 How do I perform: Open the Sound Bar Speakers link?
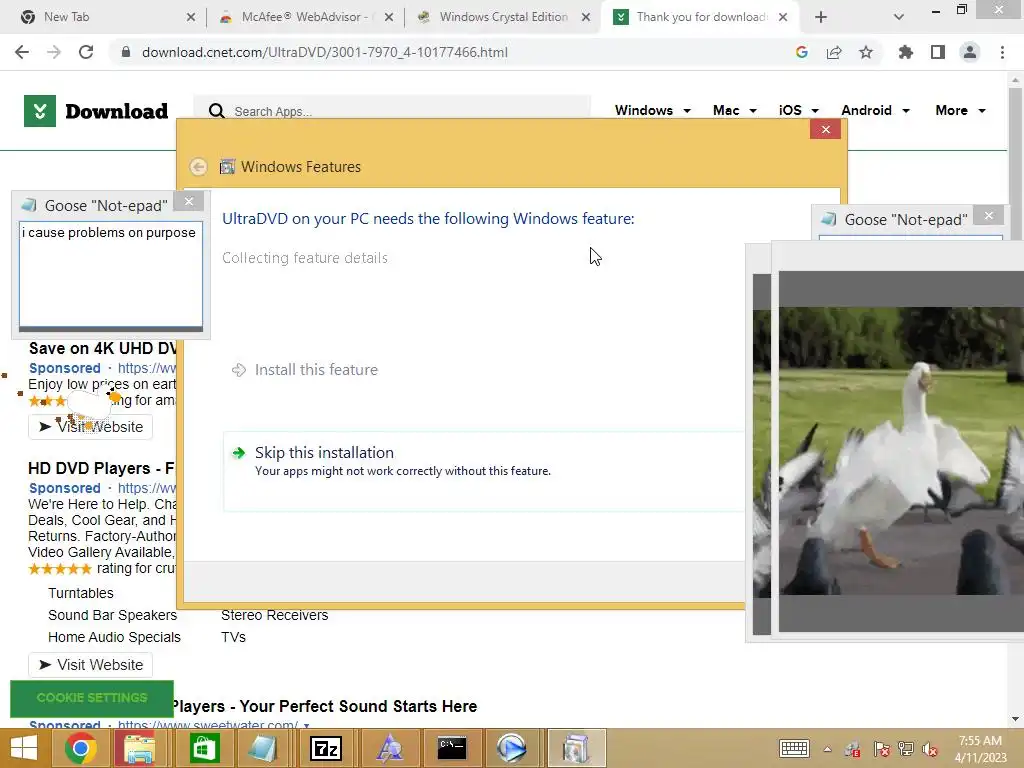[x=112, y=615]
